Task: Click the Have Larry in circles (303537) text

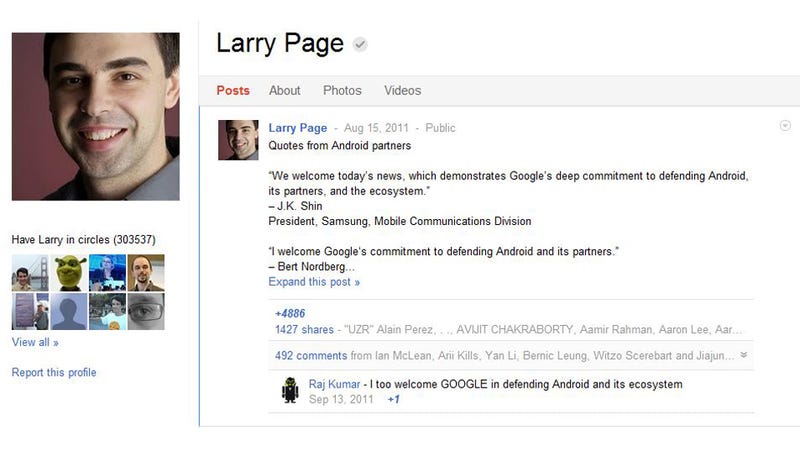Action: [84, 240]
